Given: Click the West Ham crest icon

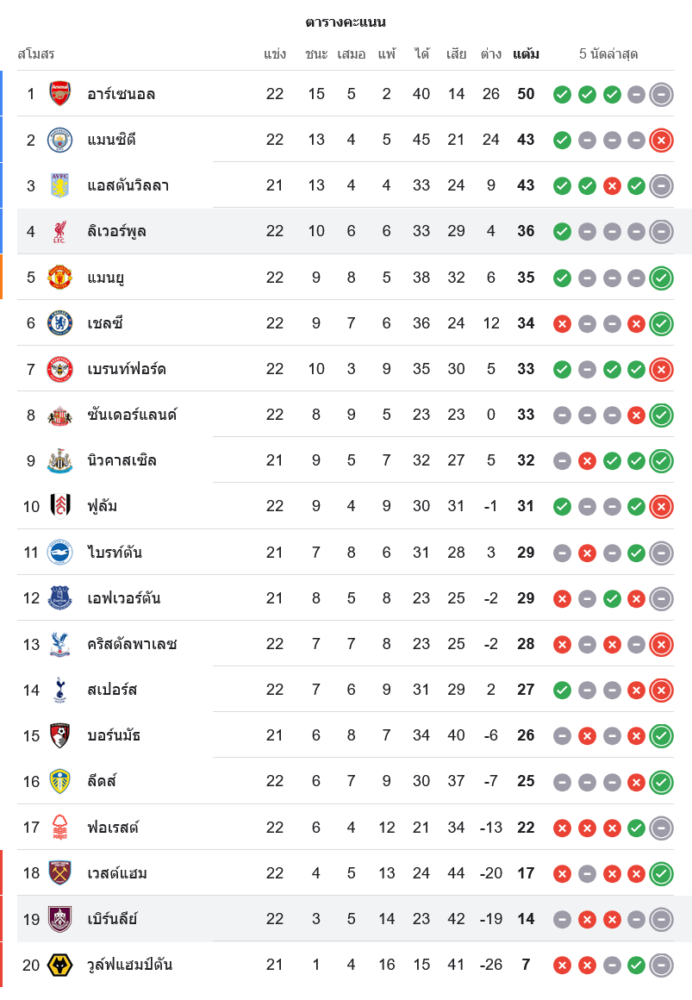Looking at the screenshot, I should tap(60, 873).
